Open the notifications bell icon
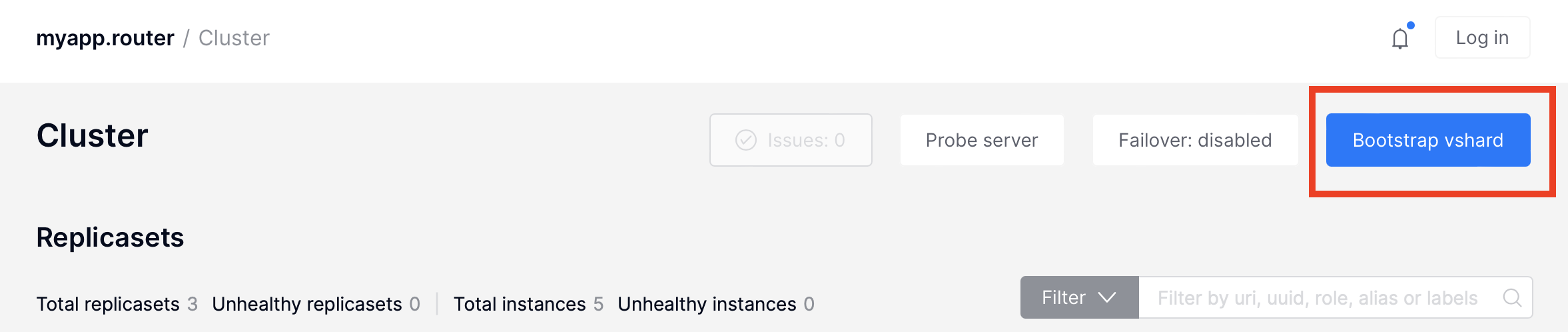1568x332 pixels. (x=1400, y=39)
